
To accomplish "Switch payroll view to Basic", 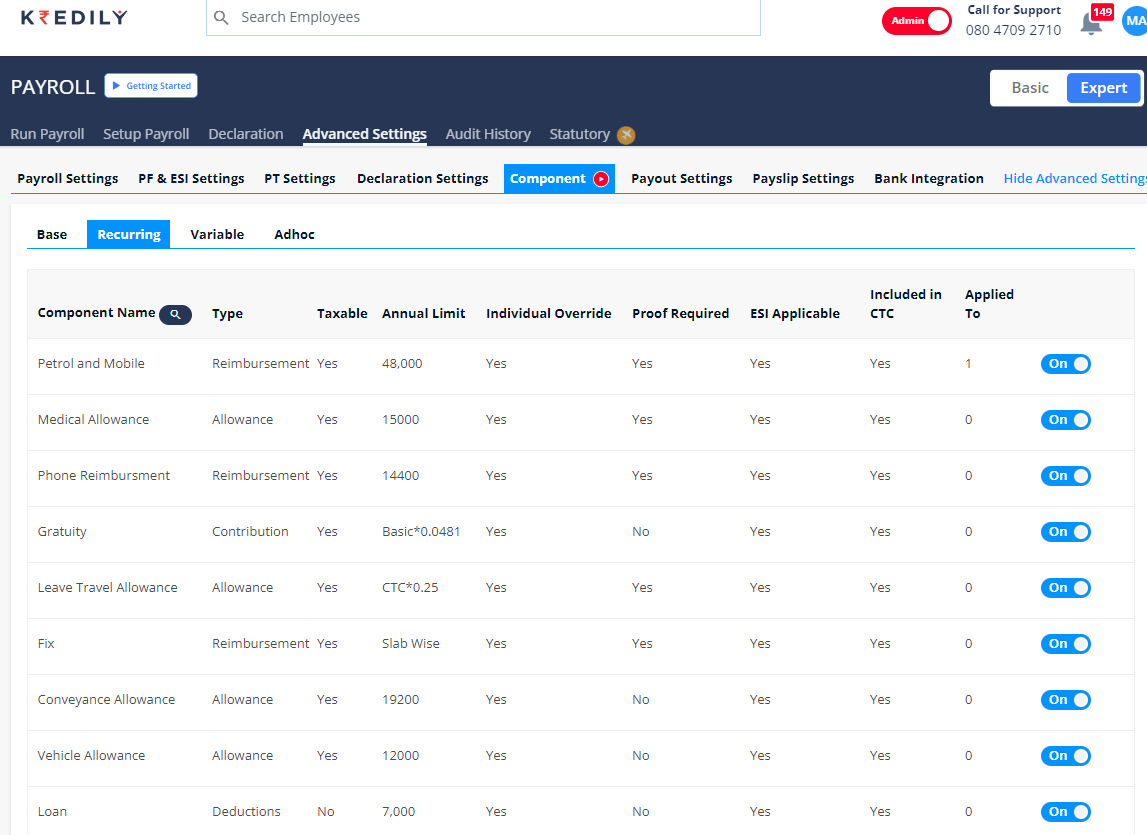I will (1029, 87).
